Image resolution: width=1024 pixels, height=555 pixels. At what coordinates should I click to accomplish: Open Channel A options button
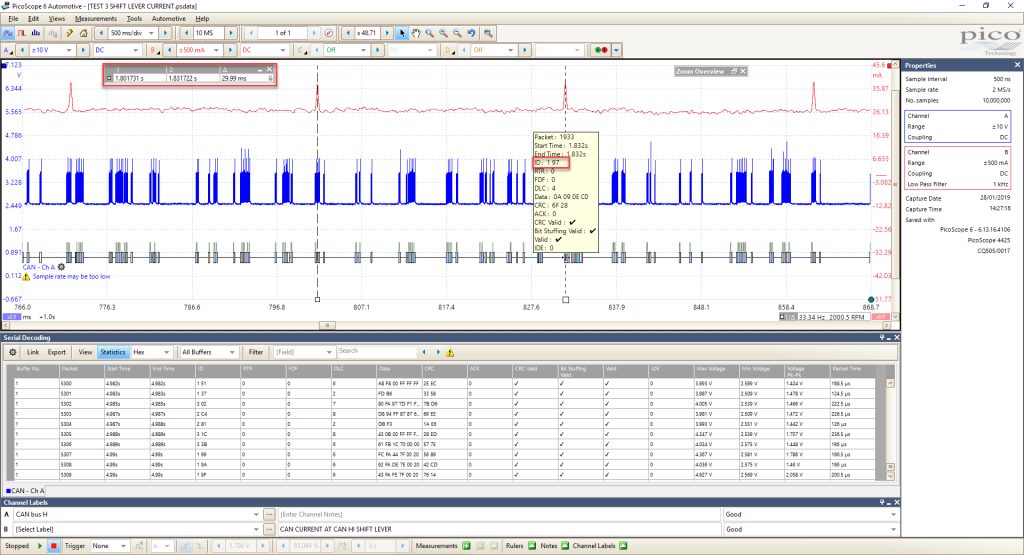coord(8,50)
